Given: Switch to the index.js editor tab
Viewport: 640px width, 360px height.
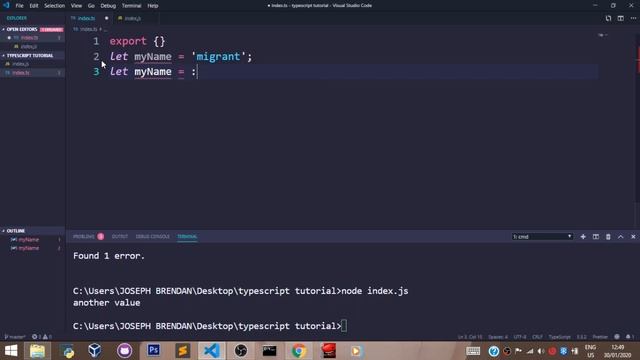Looking at the screenshot, I should [x=132, y=18].
